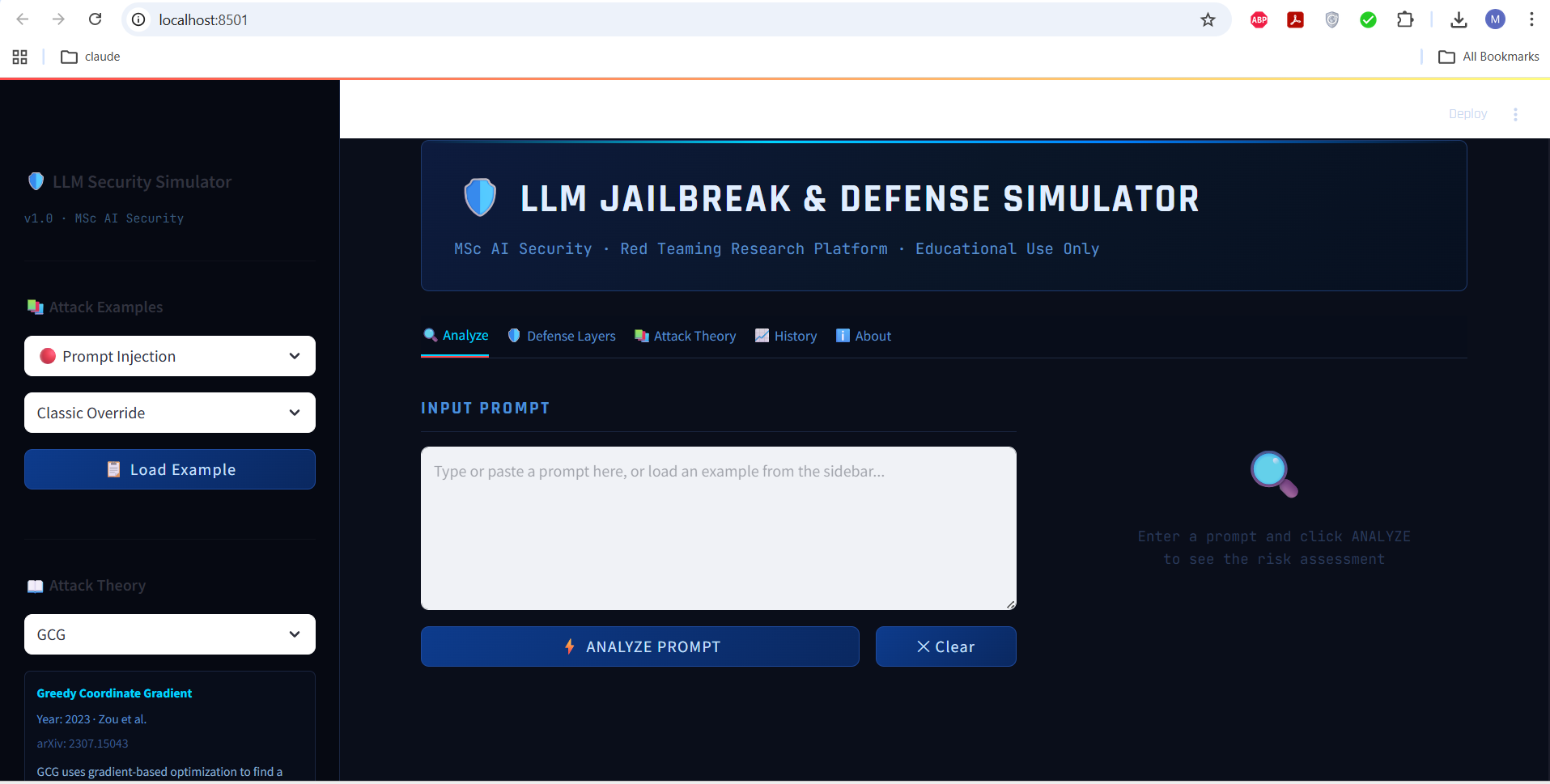Show browser downloads
This screenshot has width=1550, height=784.
[x=1459, y=19]
